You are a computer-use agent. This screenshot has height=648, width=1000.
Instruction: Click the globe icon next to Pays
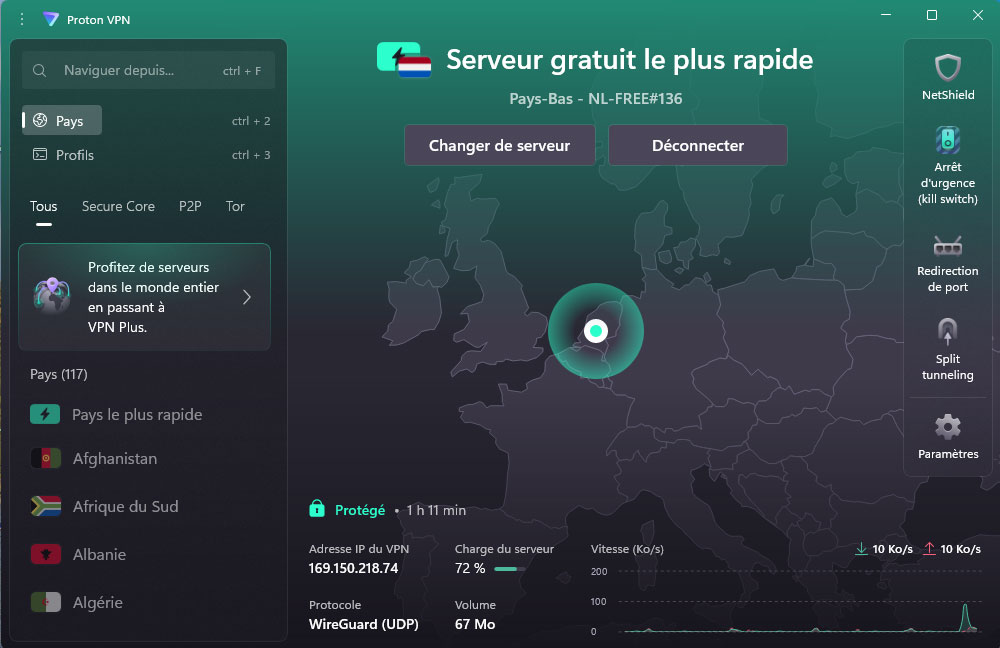[x=40, y=121]
